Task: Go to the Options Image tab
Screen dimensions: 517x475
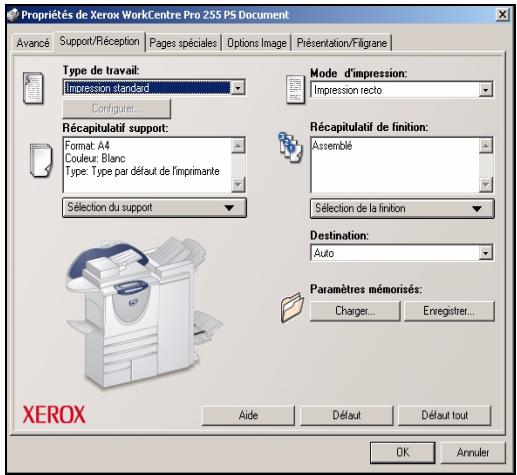Action: tap(257, 43)
